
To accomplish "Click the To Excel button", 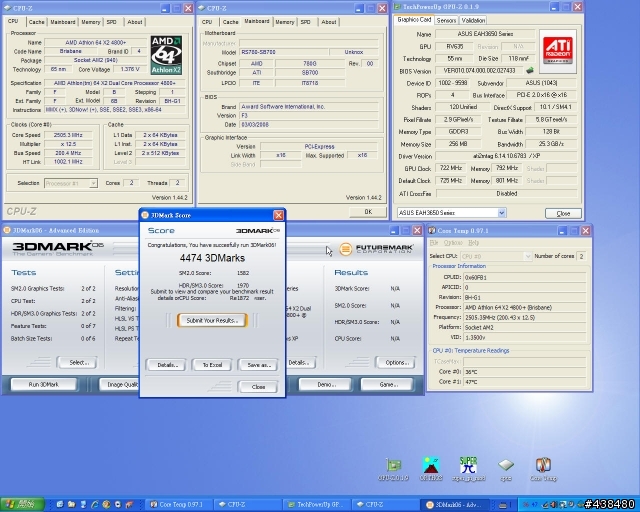I will [212, 365].
